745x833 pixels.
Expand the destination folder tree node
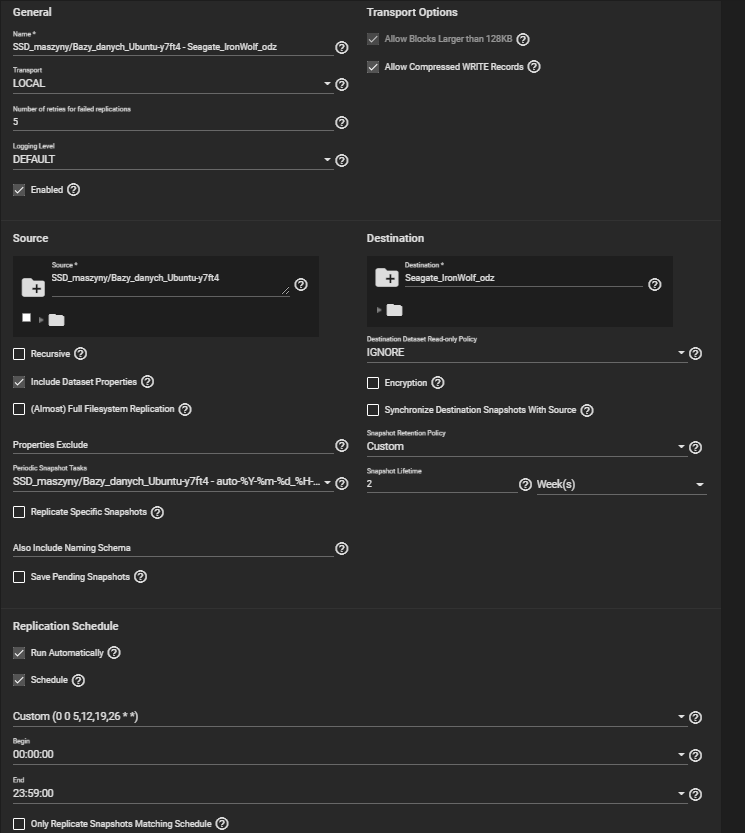379,310
